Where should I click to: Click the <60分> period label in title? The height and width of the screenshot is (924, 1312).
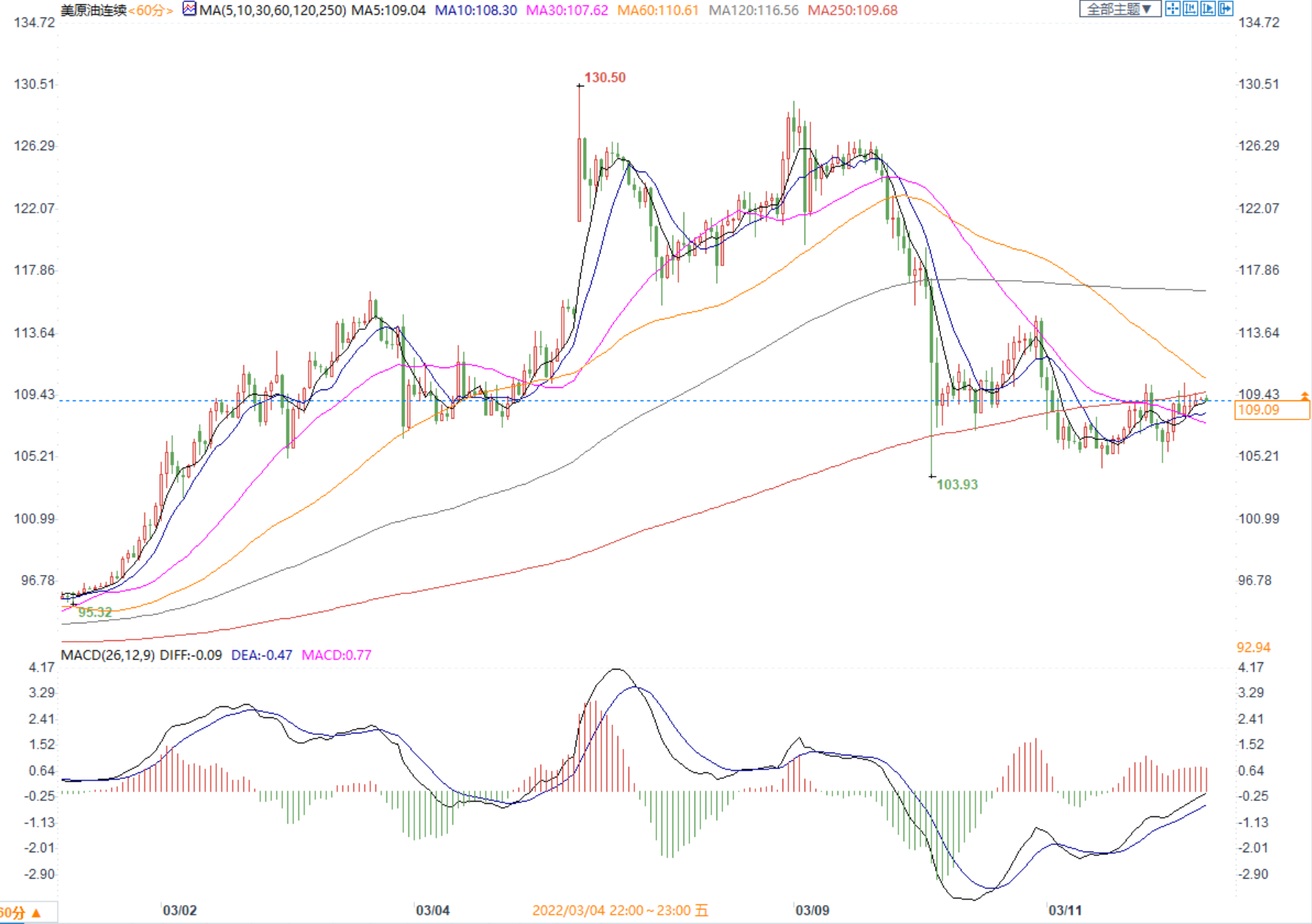150,10
